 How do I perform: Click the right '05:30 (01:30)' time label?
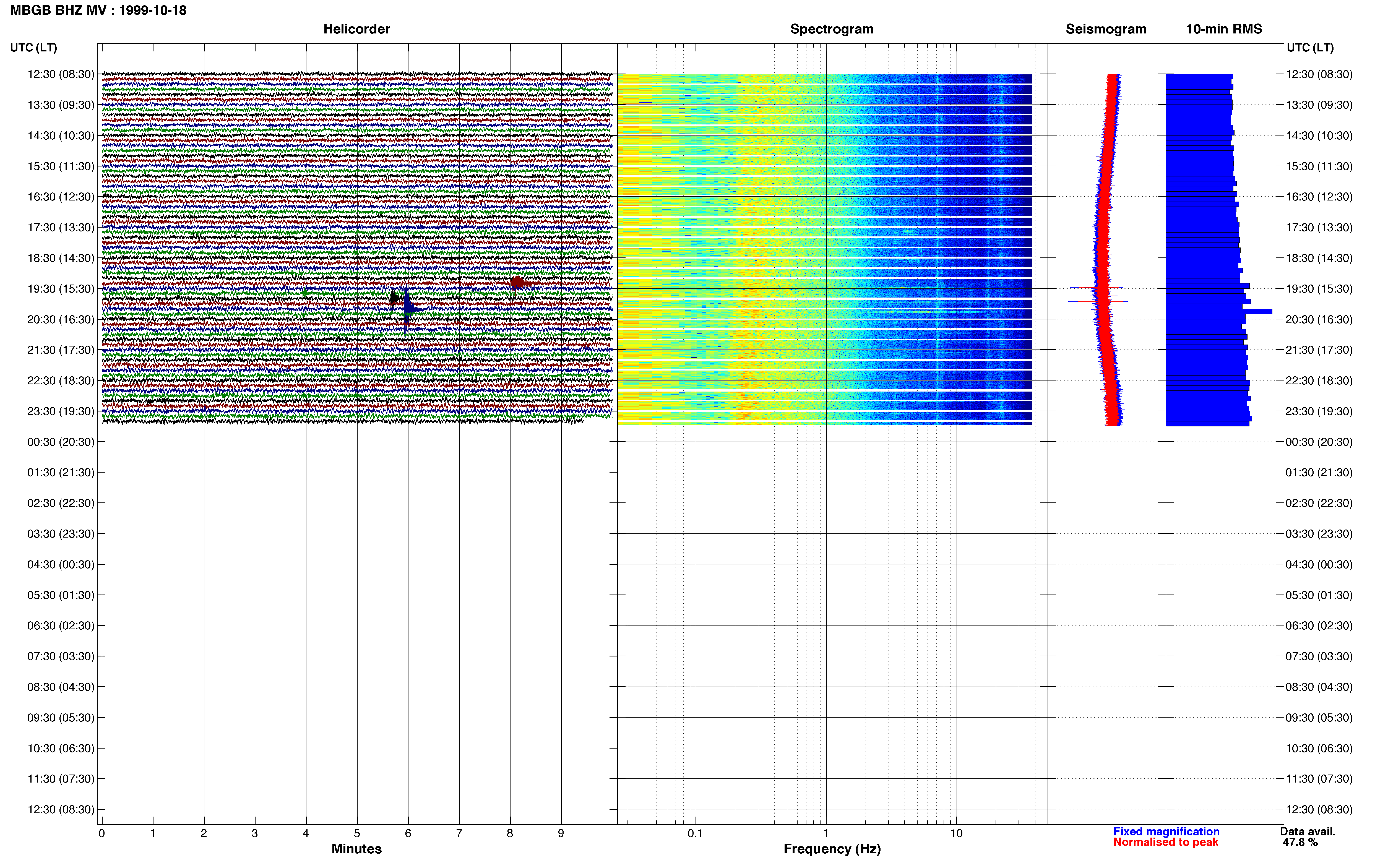pyautogui.click(x=1319, y=595)
